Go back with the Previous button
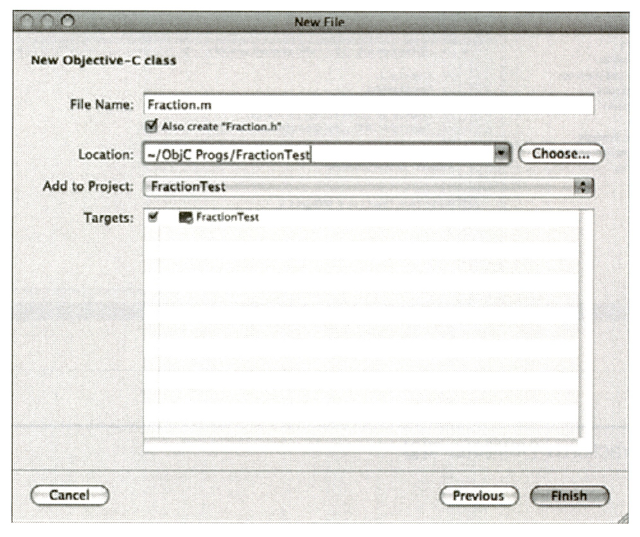 [479, 495]
